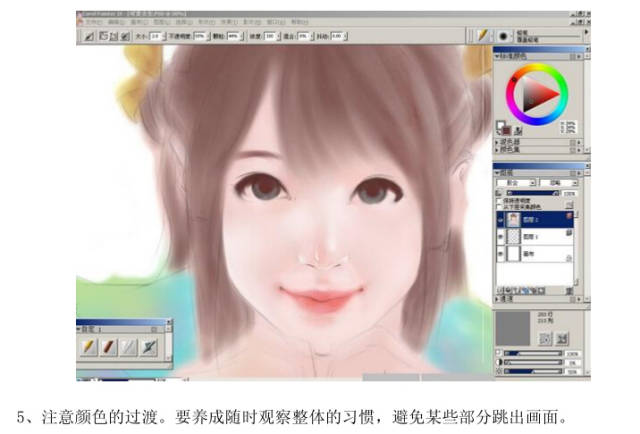Open the Help menu in the menu bar
This screenshot has height=434, width=640.
tap(300, 22)
